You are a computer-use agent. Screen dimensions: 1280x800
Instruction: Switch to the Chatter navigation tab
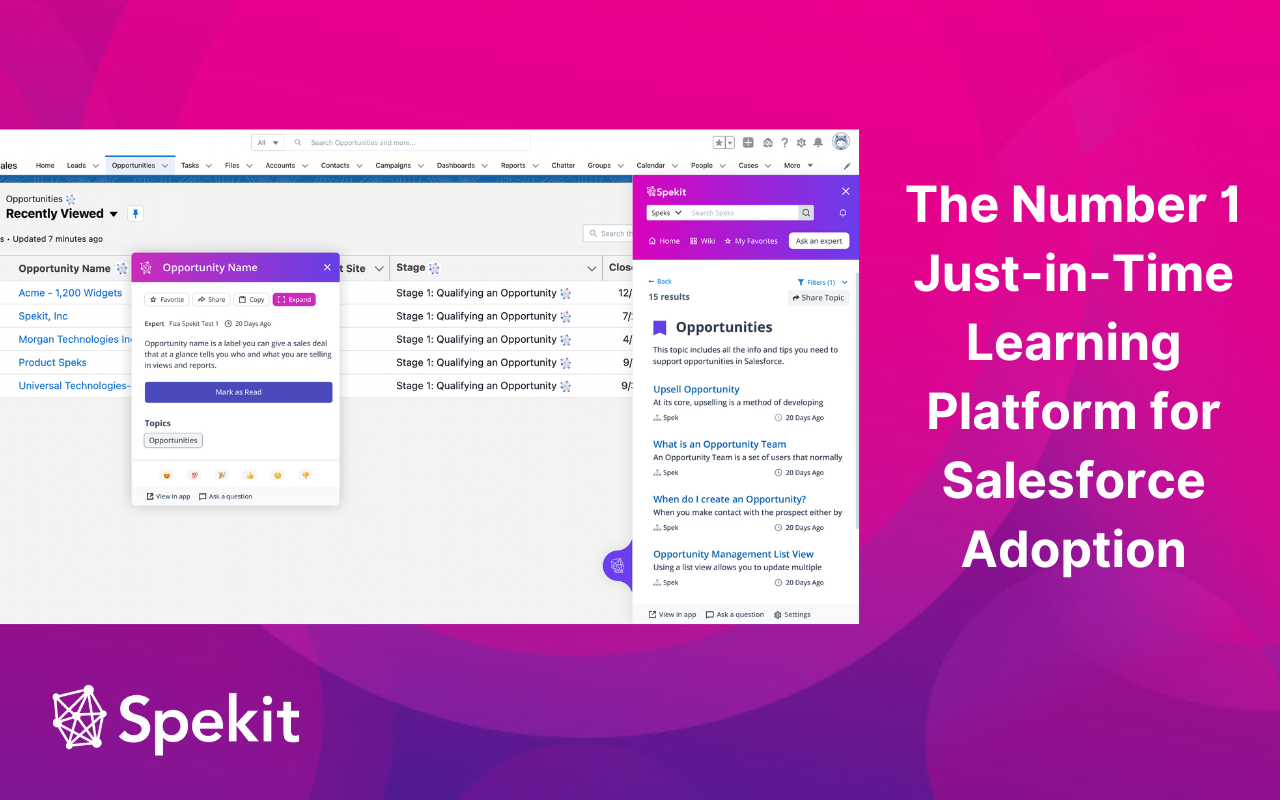click(x=563, y=166)
